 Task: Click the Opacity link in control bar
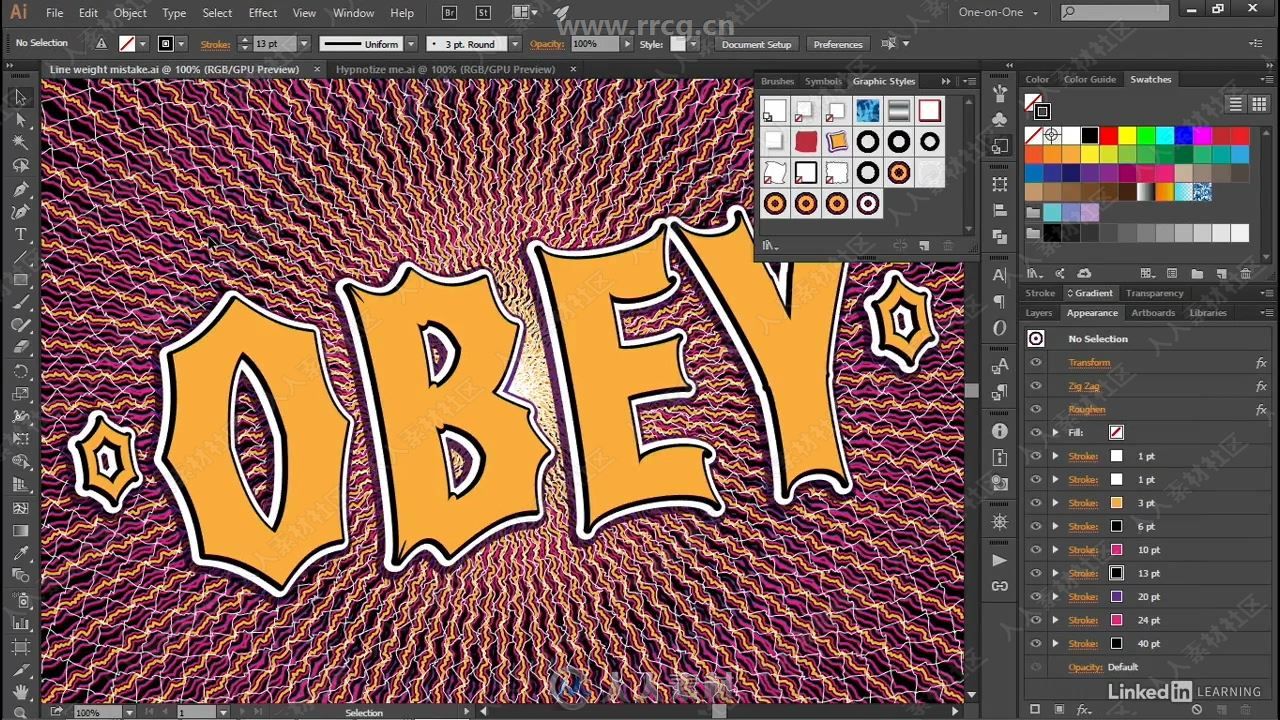point(547,44)
